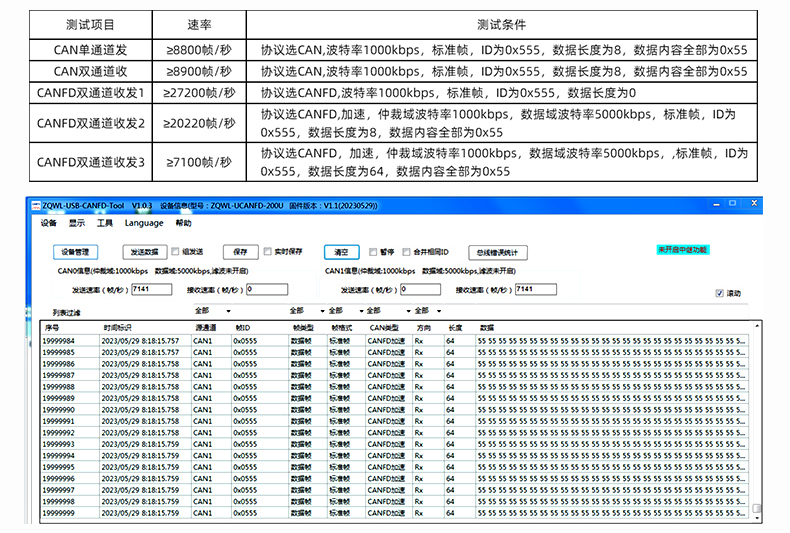The width and height of the screenshot is (790, 533).
Task: Open the 工具 menu
Action: [x=105, y=223]
